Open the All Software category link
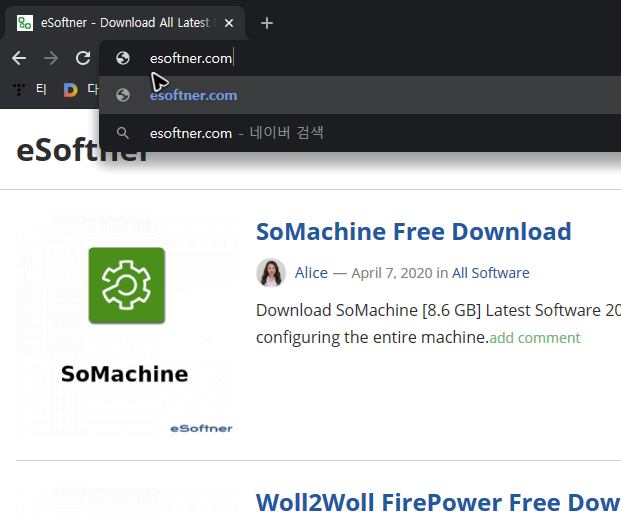The height and width of the screenshot is (514, 621). click(491, 273)
